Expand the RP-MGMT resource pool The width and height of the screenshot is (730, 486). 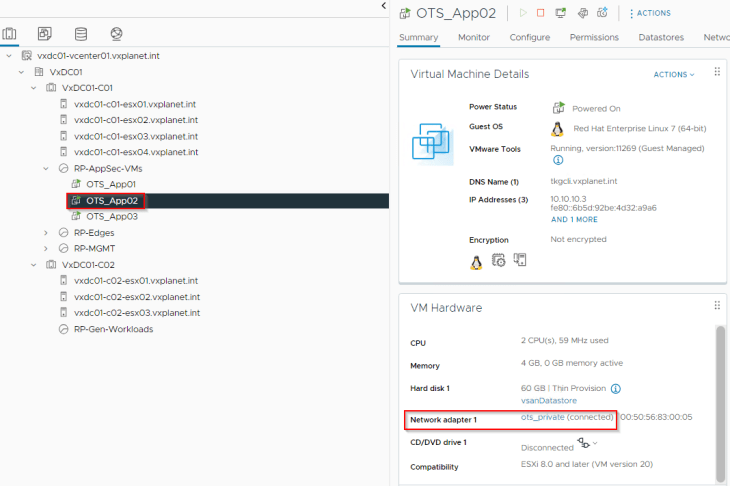click(x=46, y=249)
